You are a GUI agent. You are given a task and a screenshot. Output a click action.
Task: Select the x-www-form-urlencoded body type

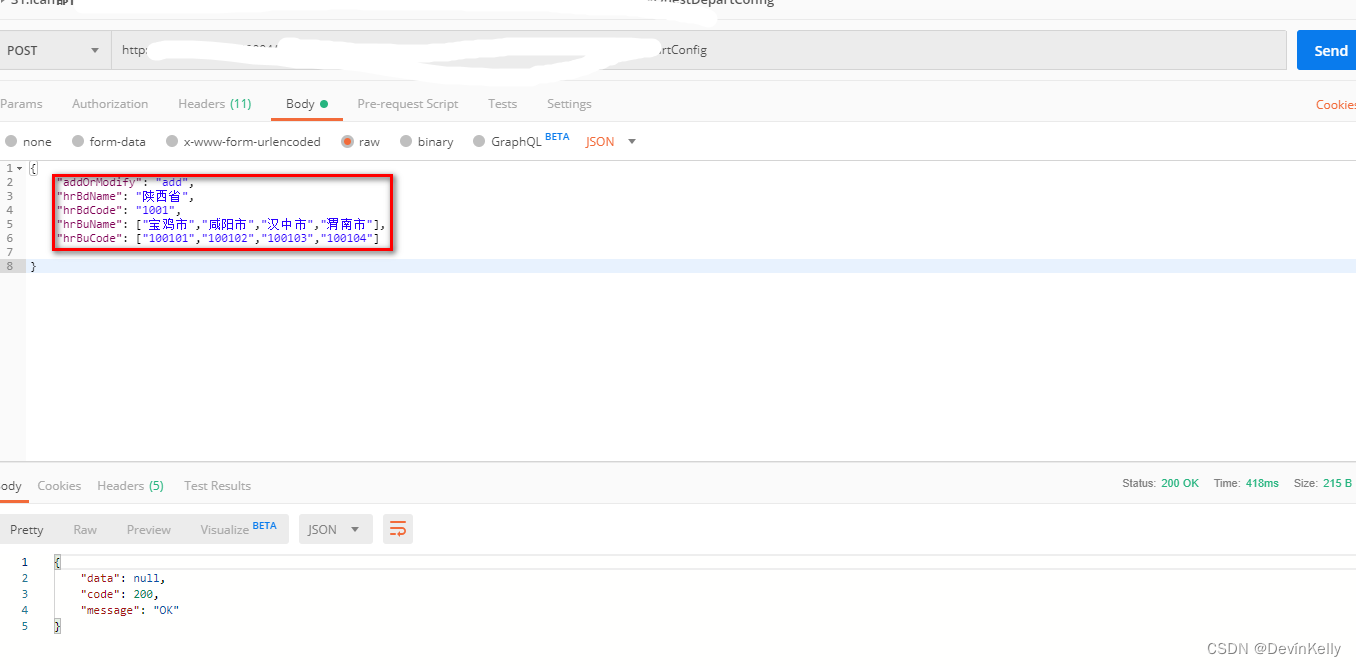(243, 141)
